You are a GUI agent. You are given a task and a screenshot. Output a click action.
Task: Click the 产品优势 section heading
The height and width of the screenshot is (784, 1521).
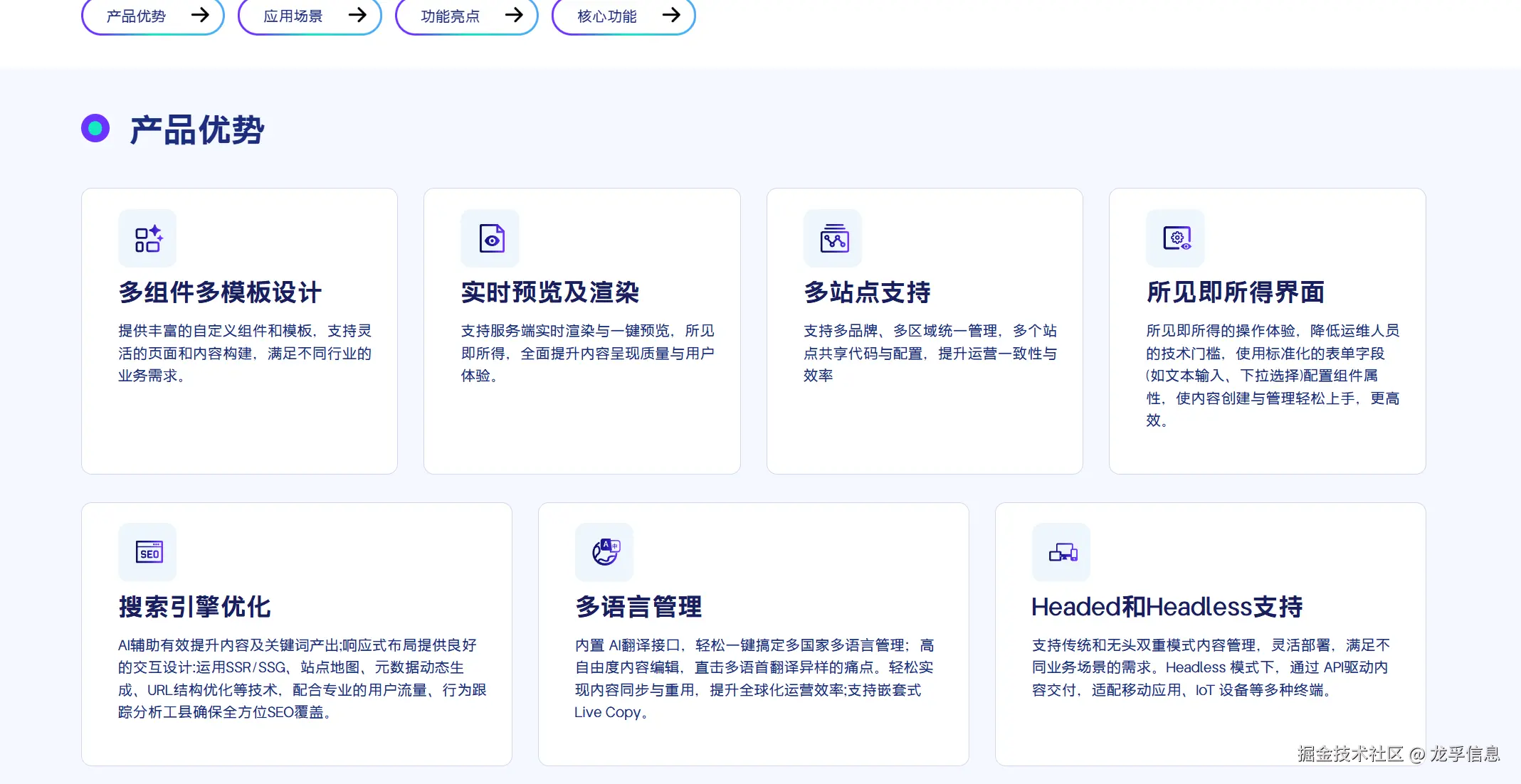[197, 130]
